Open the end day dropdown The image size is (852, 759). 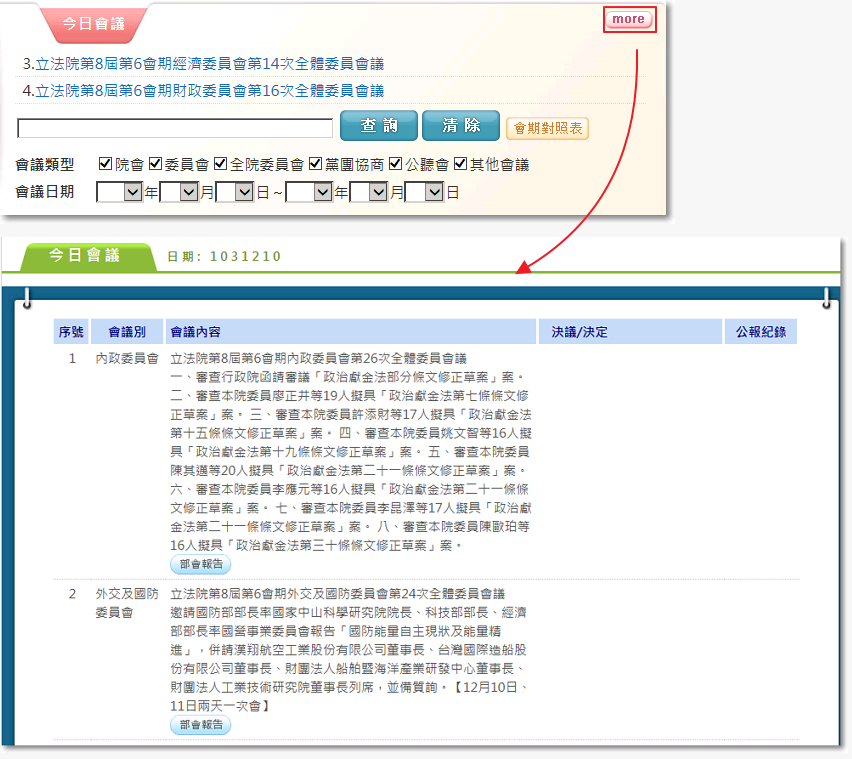(x=424, y=192)
